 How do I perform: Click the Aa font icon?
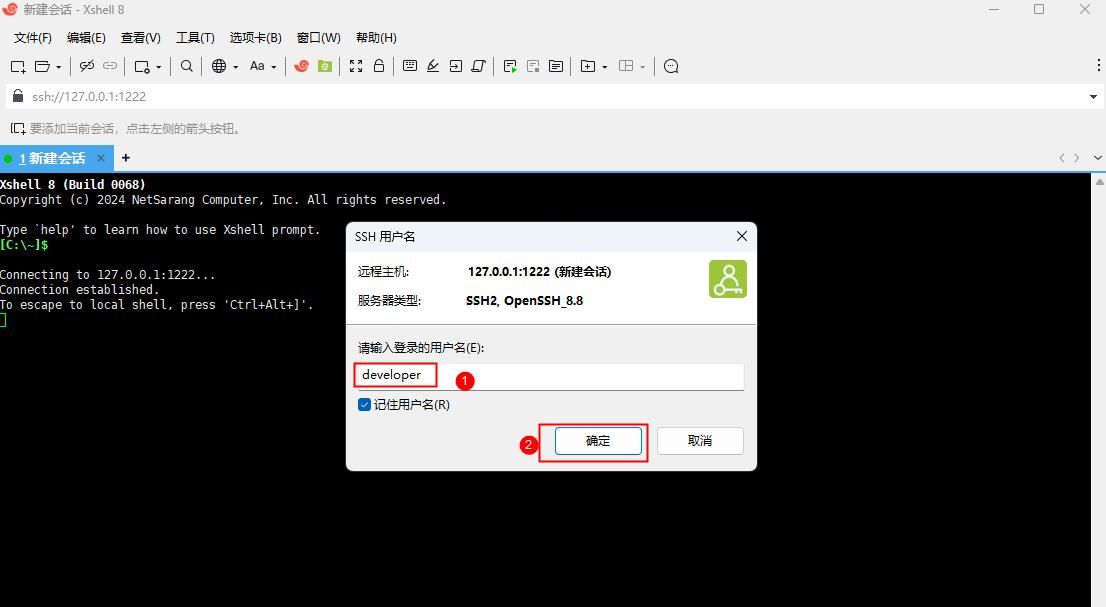[x=257, y=66]
